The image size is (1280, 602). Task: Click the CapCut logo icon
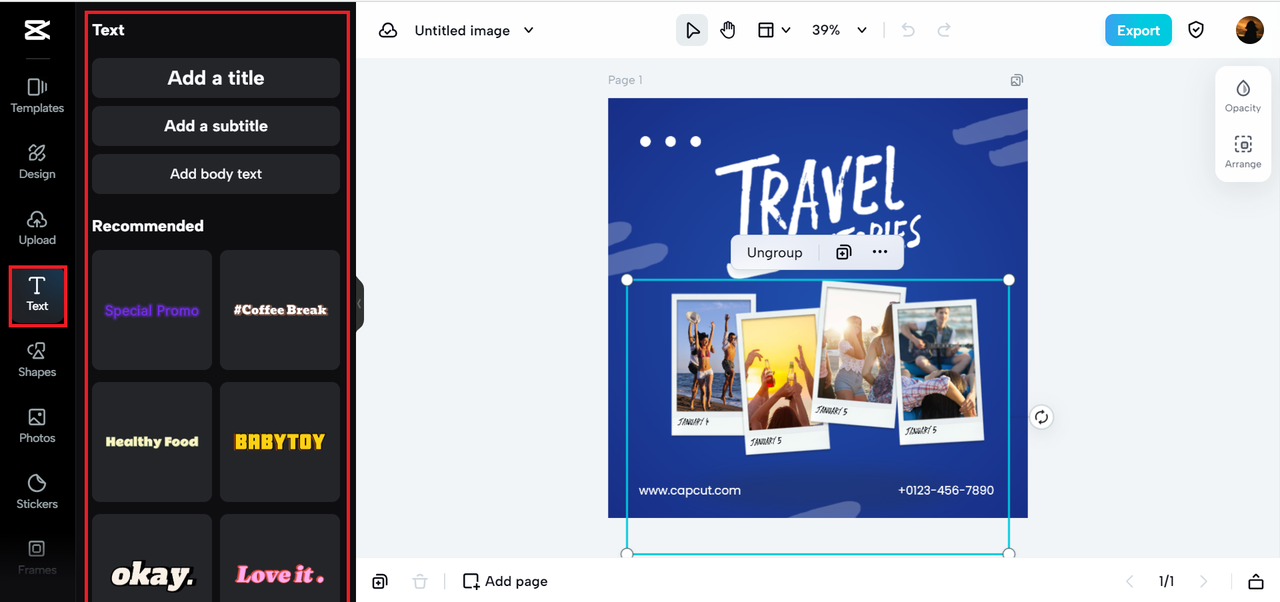click(x=37, y=30)
